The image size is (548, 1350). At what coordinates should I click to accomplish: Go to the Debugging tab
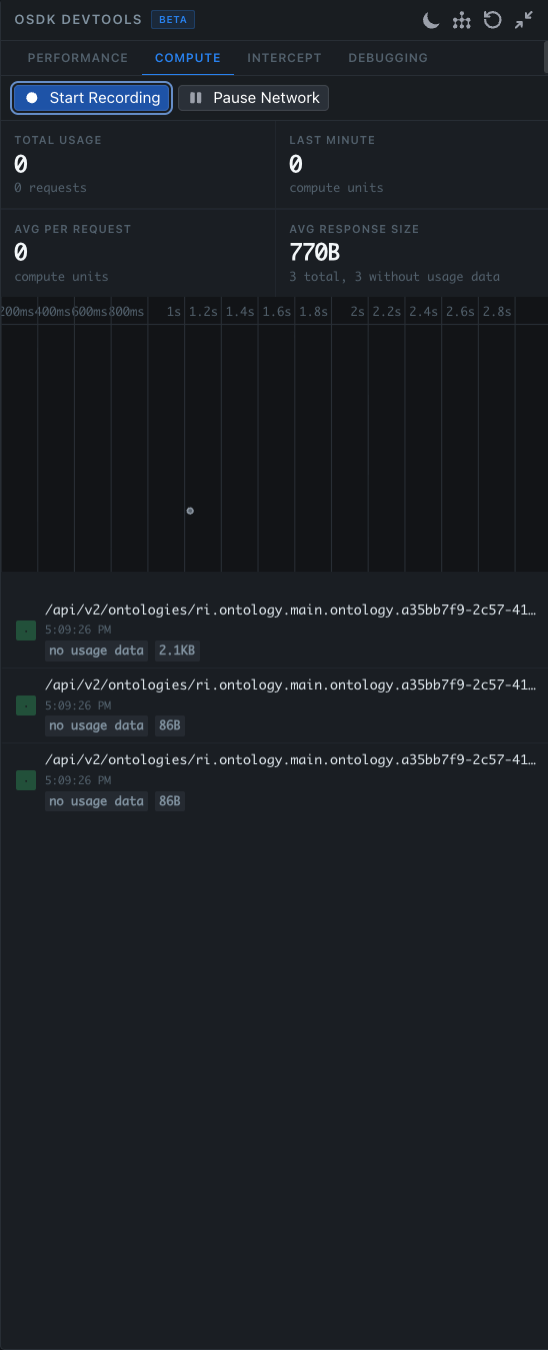tap(388, 58)
